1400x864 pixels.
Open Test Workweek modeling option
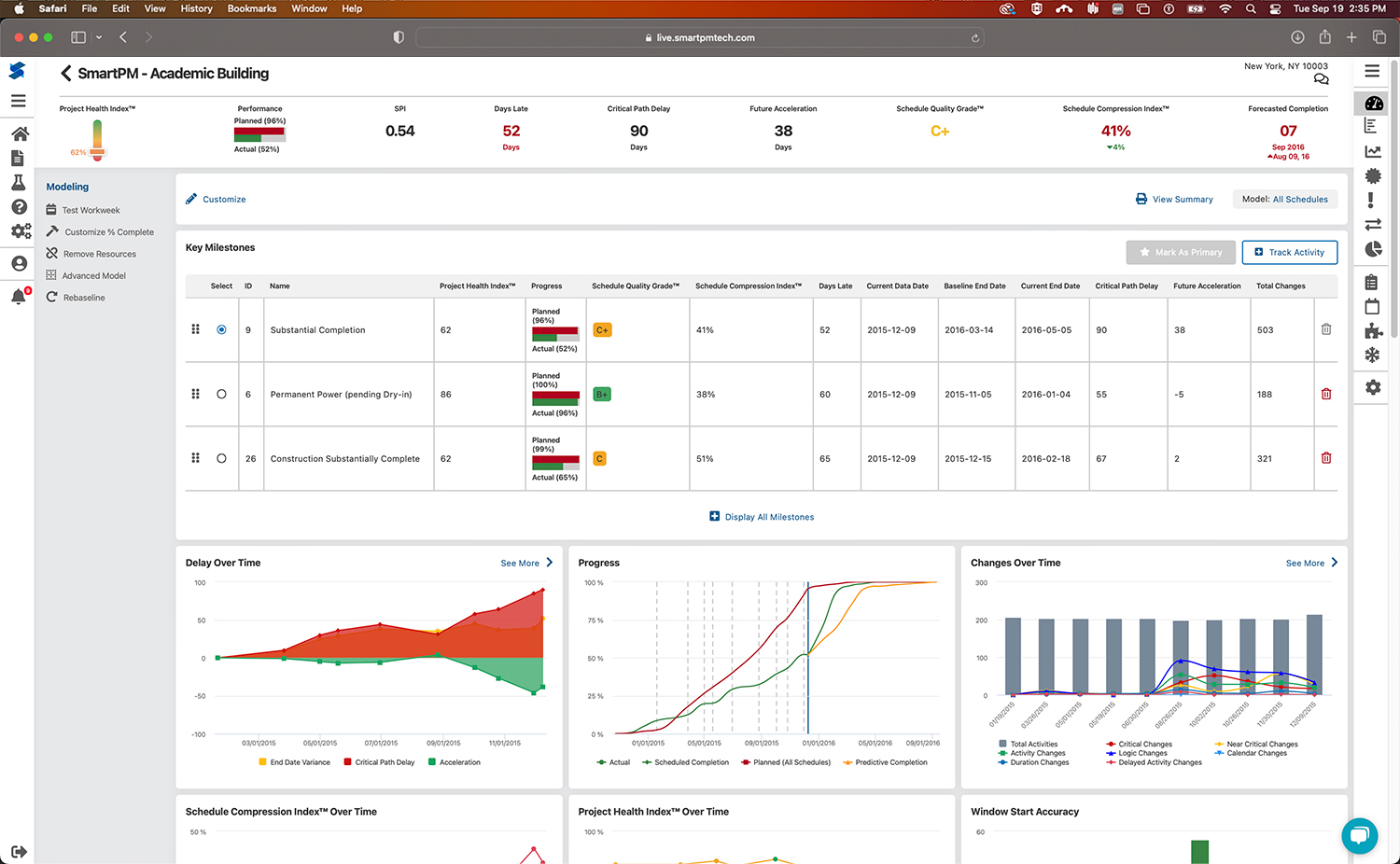click(x=83, y=210)
